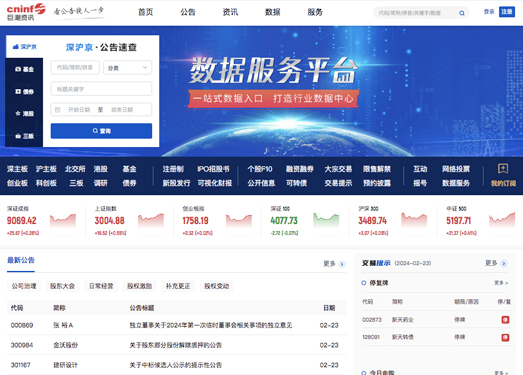Open IPO招股书 link
The image size is (523, 375).
pyautogui.click(x=213, y=169)
